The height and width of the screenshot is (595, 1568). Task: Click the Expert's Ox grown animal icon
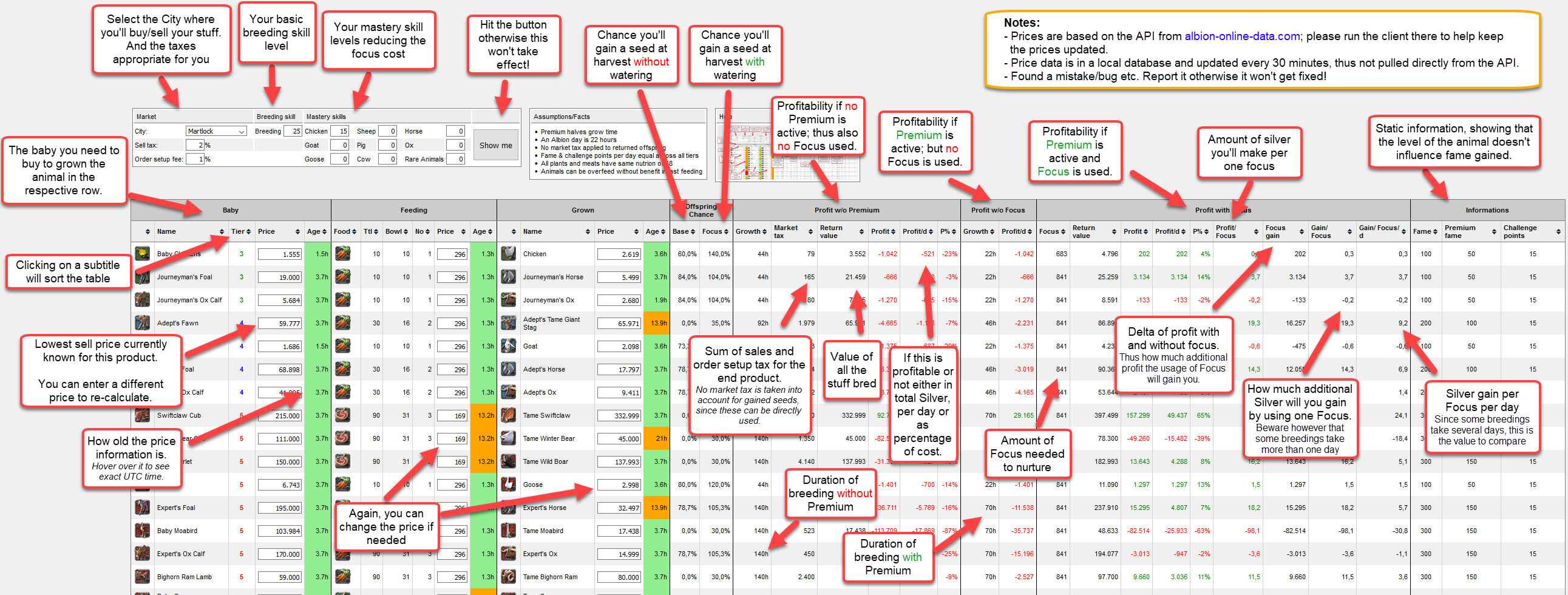(508, 554)
